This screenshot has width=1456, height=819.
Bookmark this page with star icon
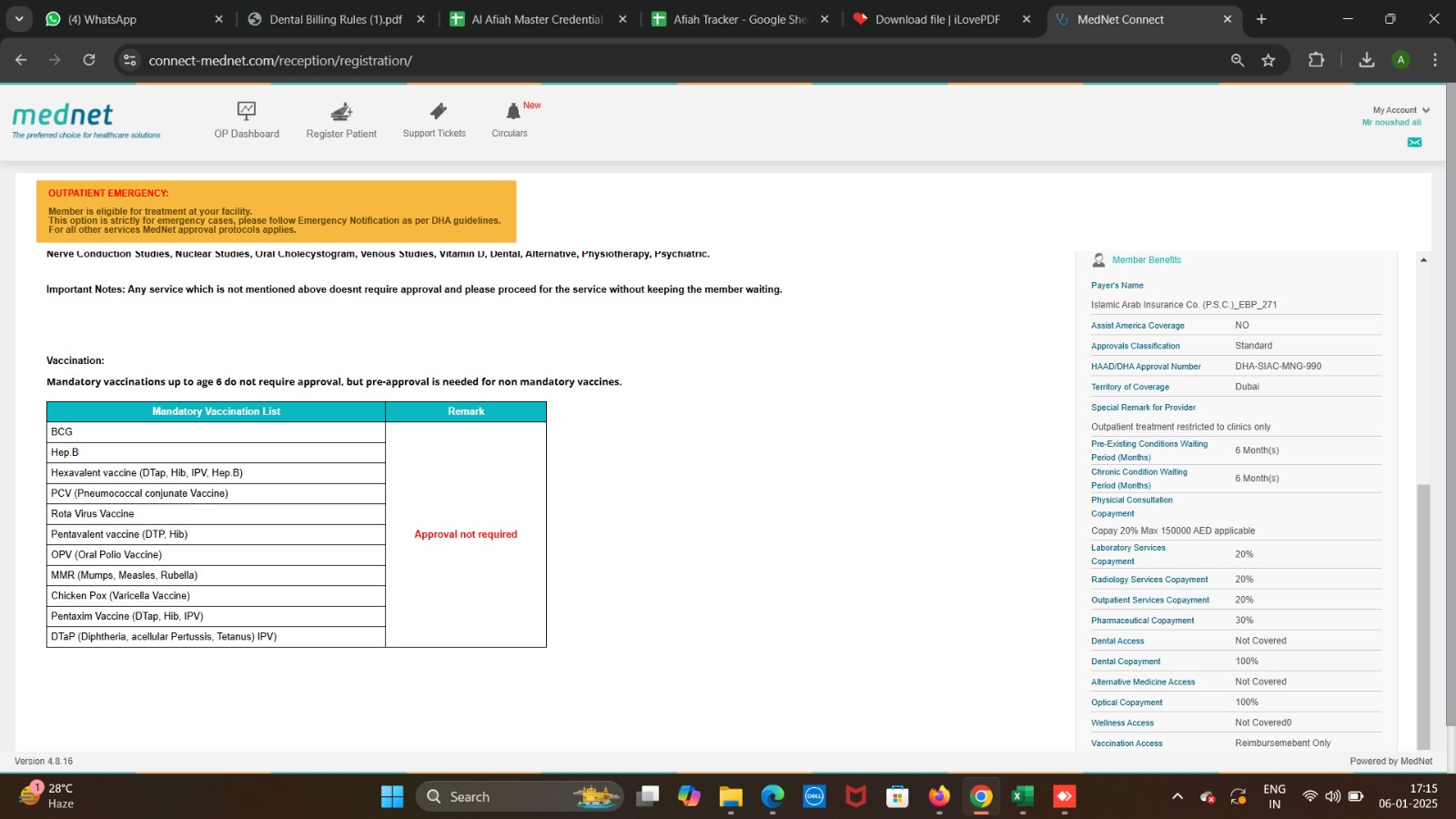coord(1269,60)
